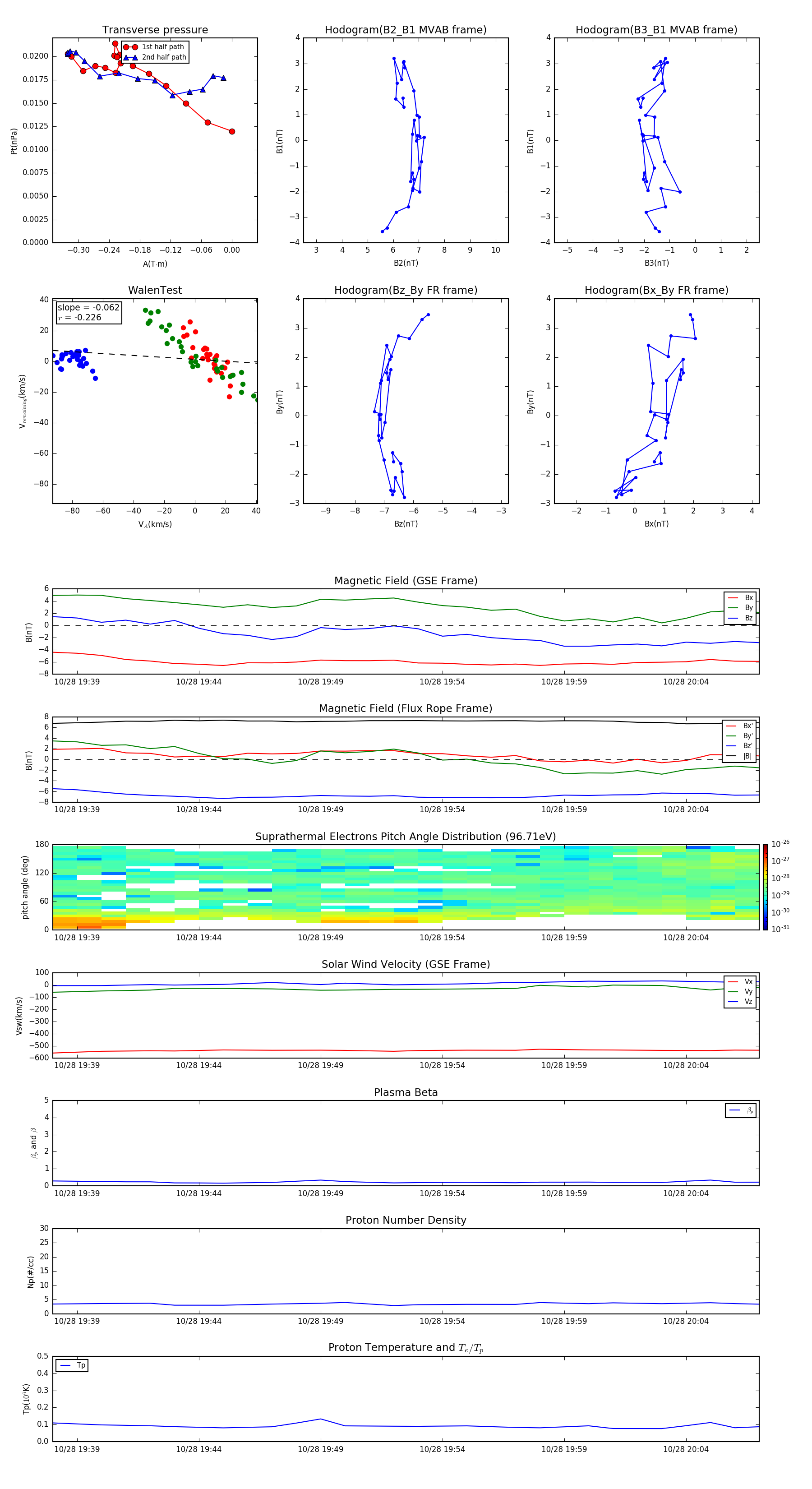Image resolution: width=812 pixels, height=1489 pixels.
Task: Click the 10^-26 color bar label
Action: point(780,844)
